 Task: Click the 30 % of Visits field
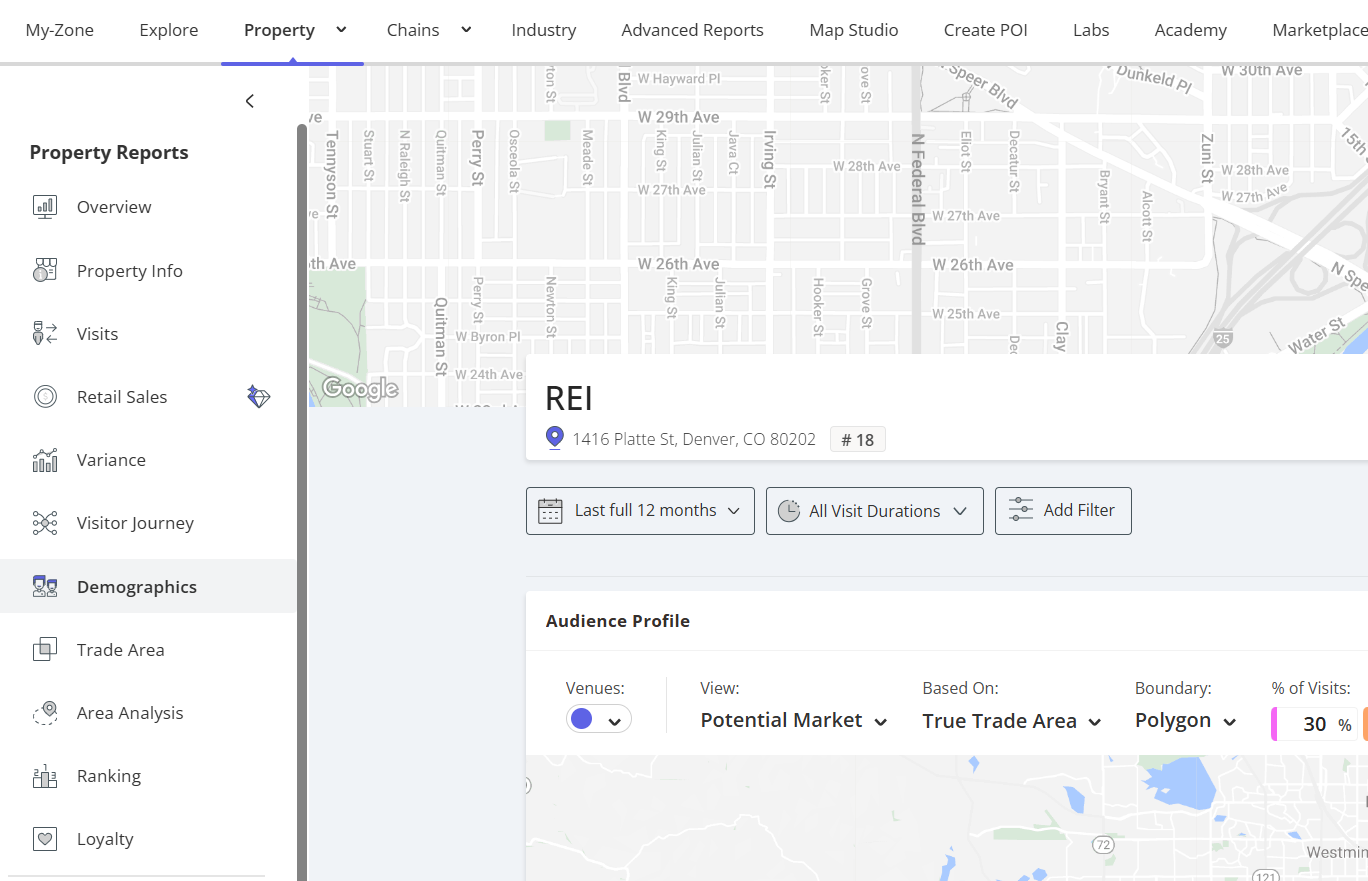pos(1315,725)
